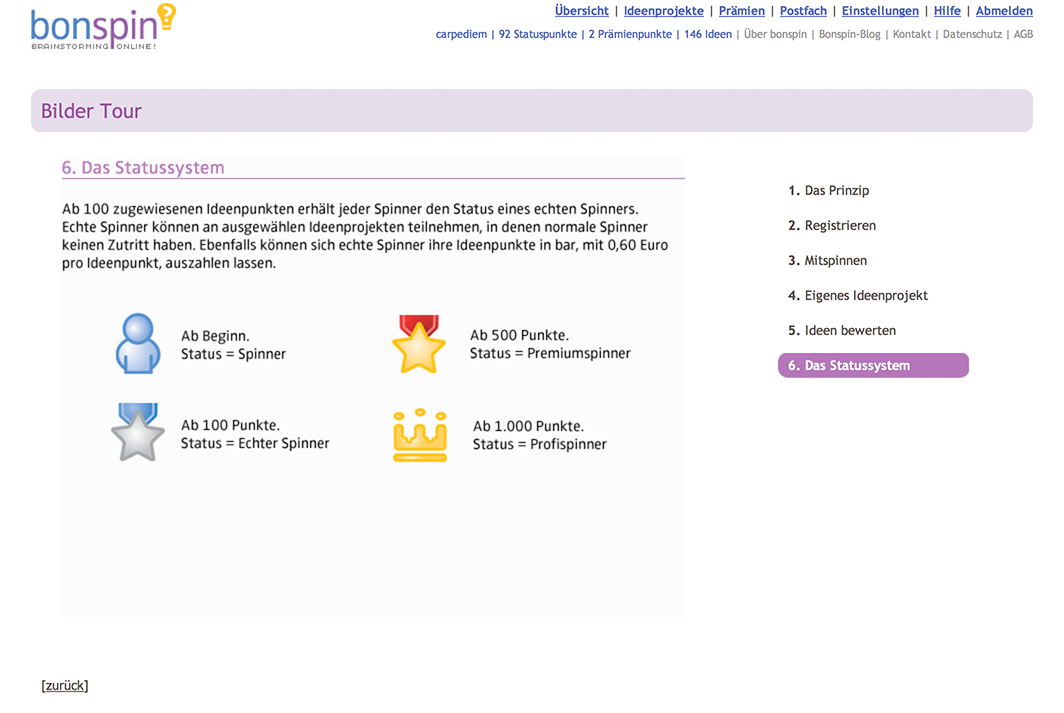This screenshot has width=1064, height=713.
Task: Open the Prämien page
Action: tap(741, 11)
